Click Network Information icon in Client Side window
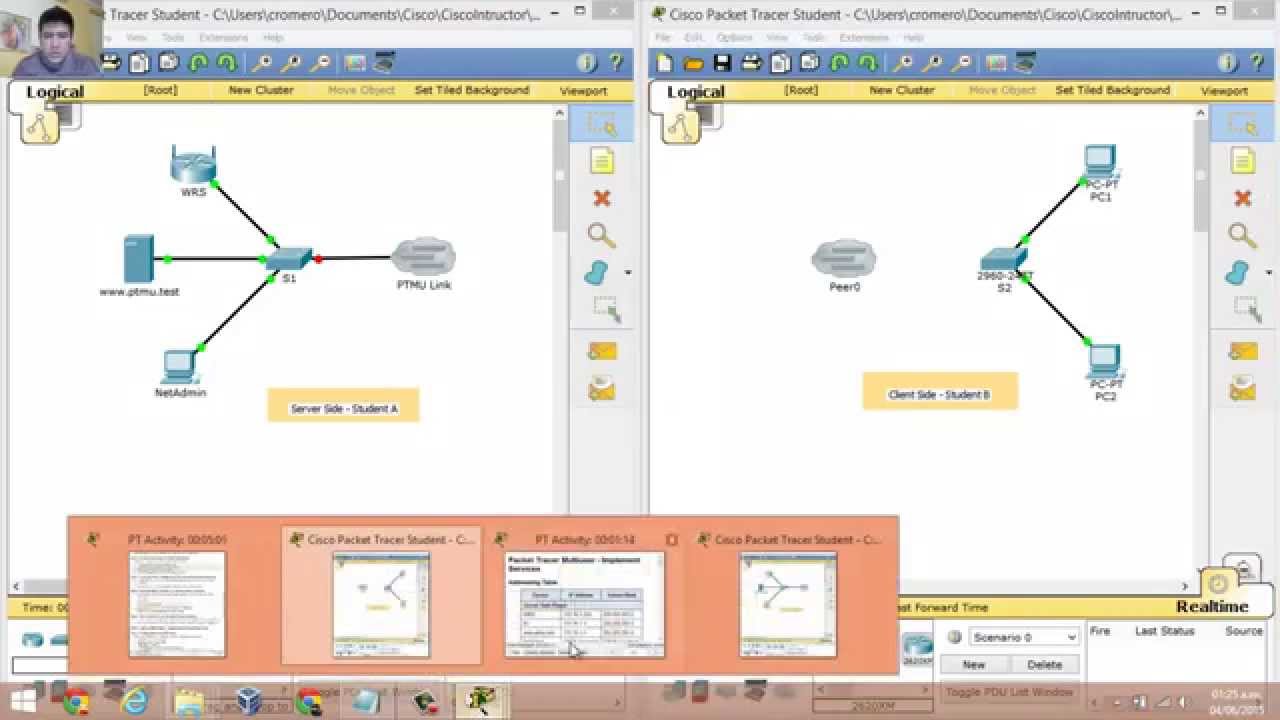This screenshot has width=1280, height=720. coord(1227,63)
